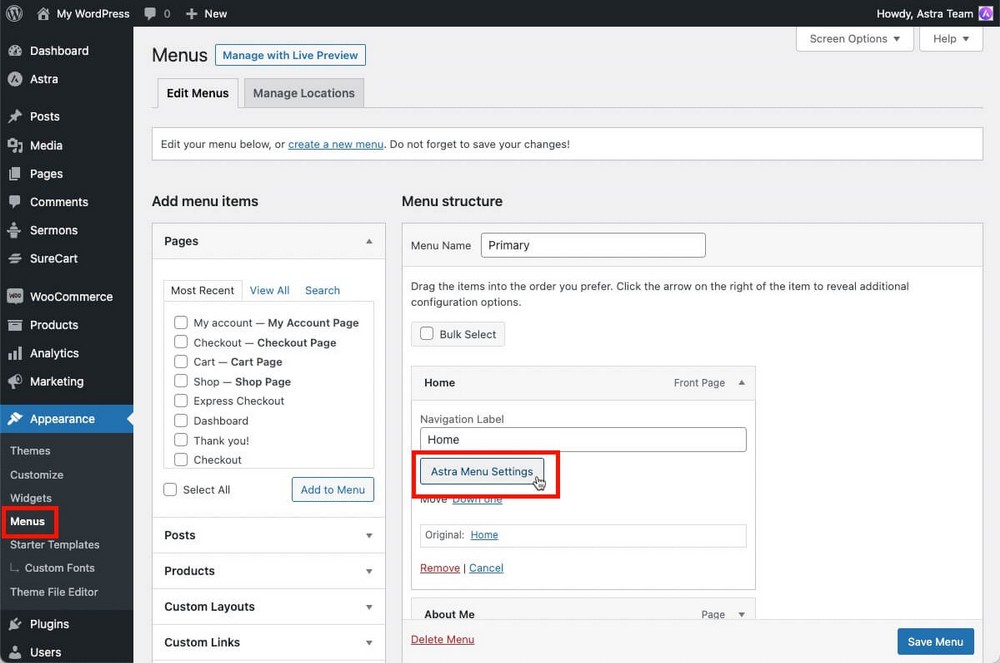Open the Original Home page link
The image size is (1000, 663).
click(484, 534)
